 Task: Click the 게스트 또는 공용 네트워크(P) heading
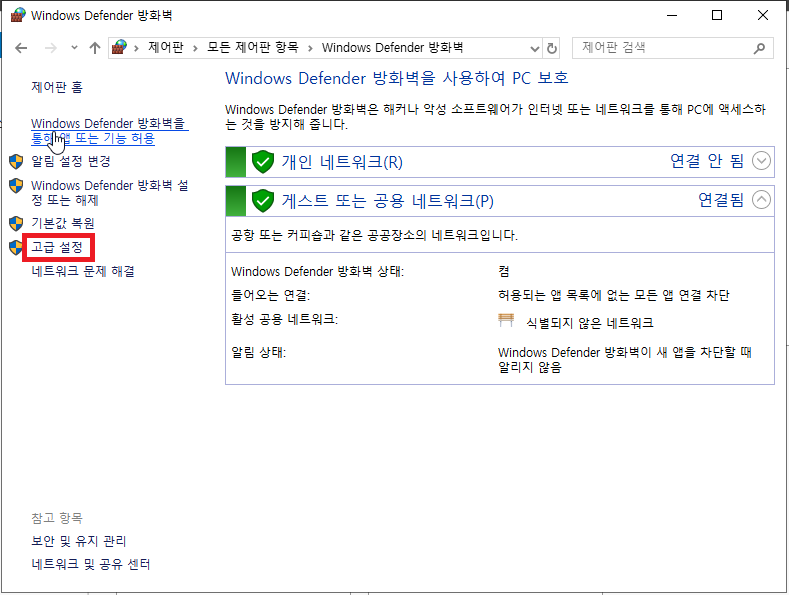(387, 201)
